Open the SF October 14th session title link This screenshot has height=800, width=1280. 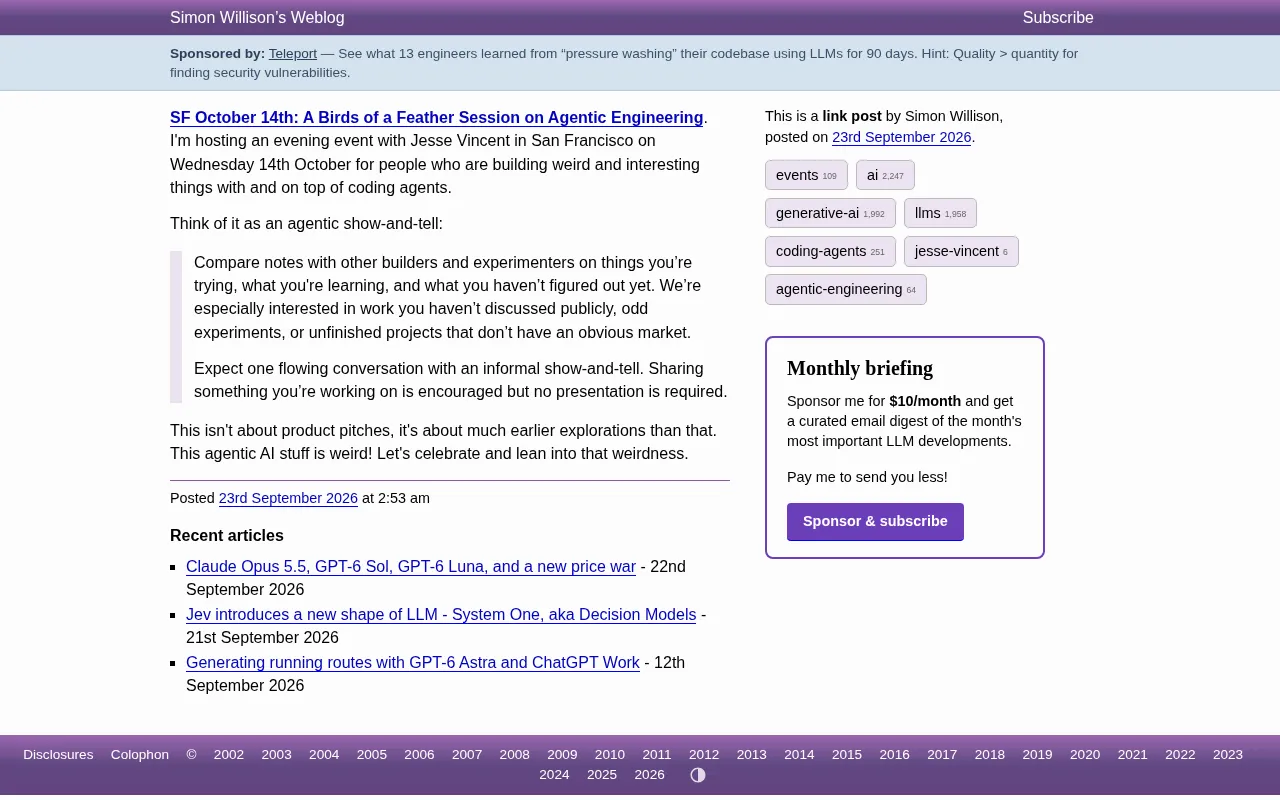pos(437,118)
